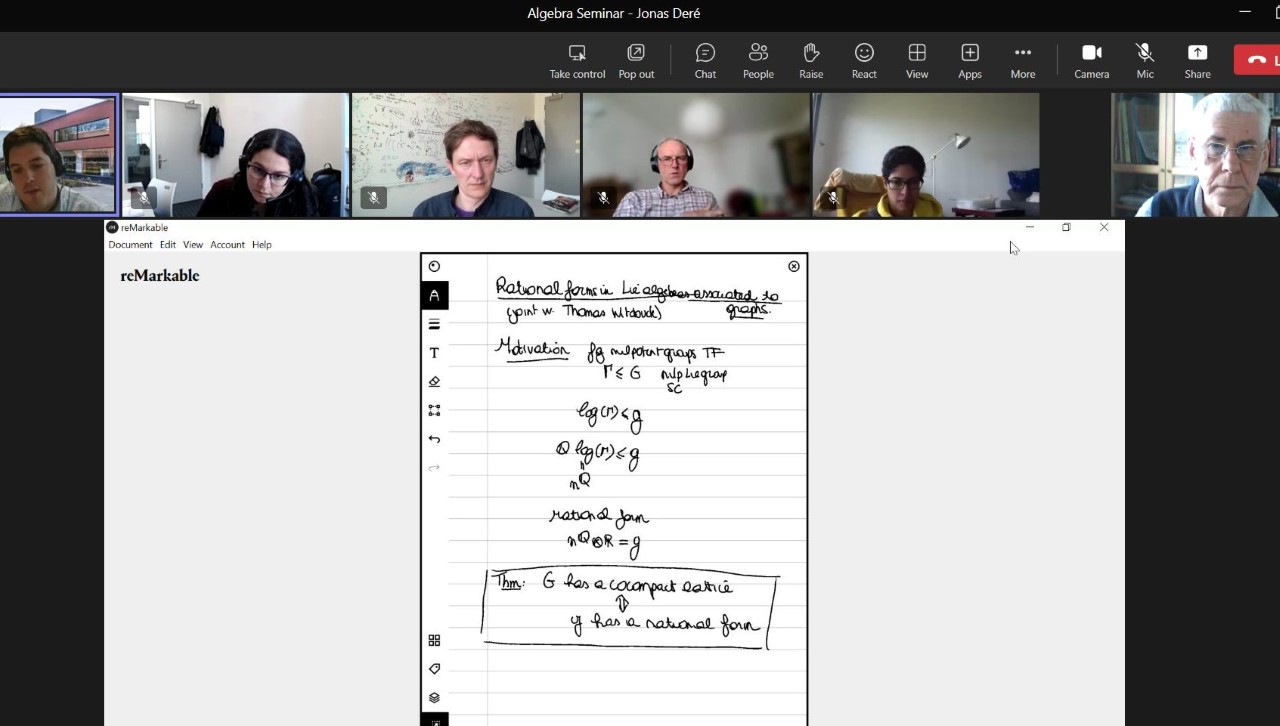Viewport: 1280px width, 726px height.
Task: Toggle the camera on or off
Action: [x=1091, y=60]
